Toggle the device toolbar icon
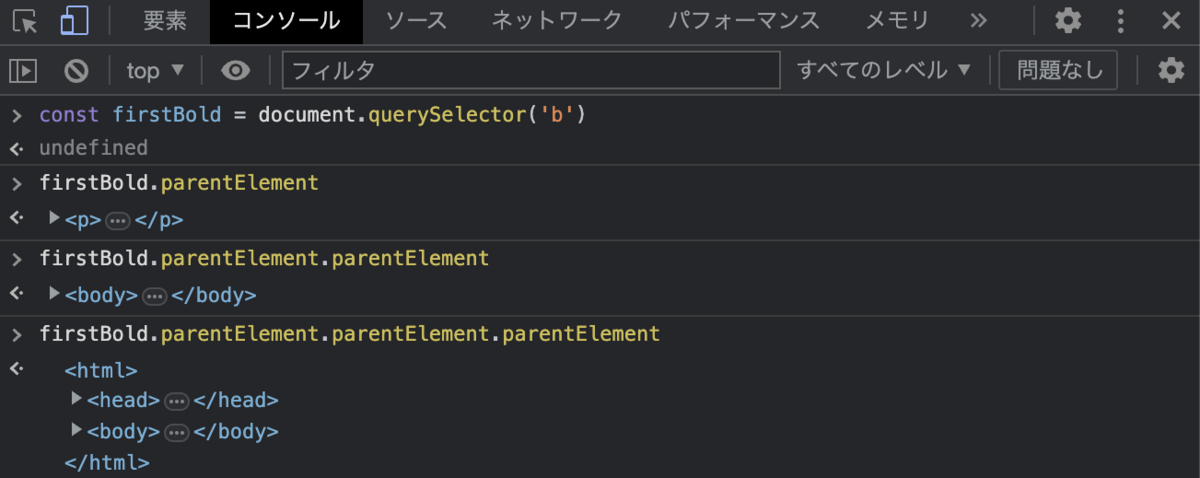Viewport: 1200px width, 478px height. point(74,20)
